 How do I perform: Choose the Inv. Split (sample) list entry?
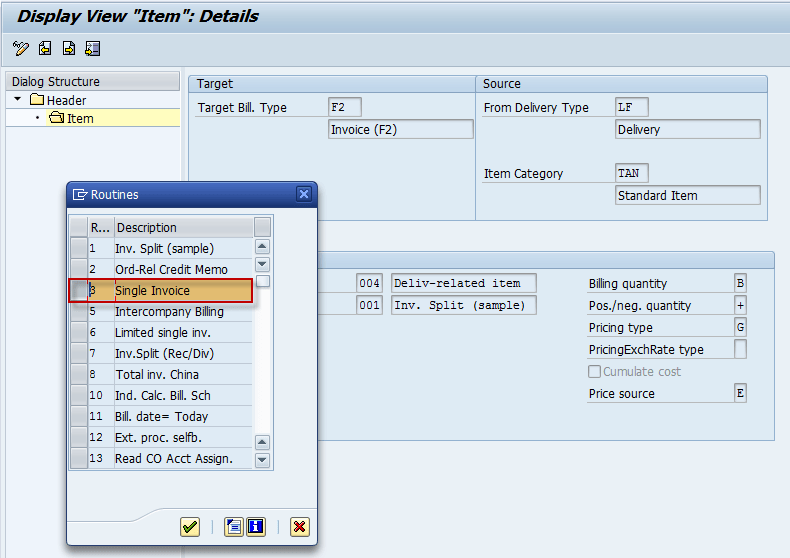183,248
